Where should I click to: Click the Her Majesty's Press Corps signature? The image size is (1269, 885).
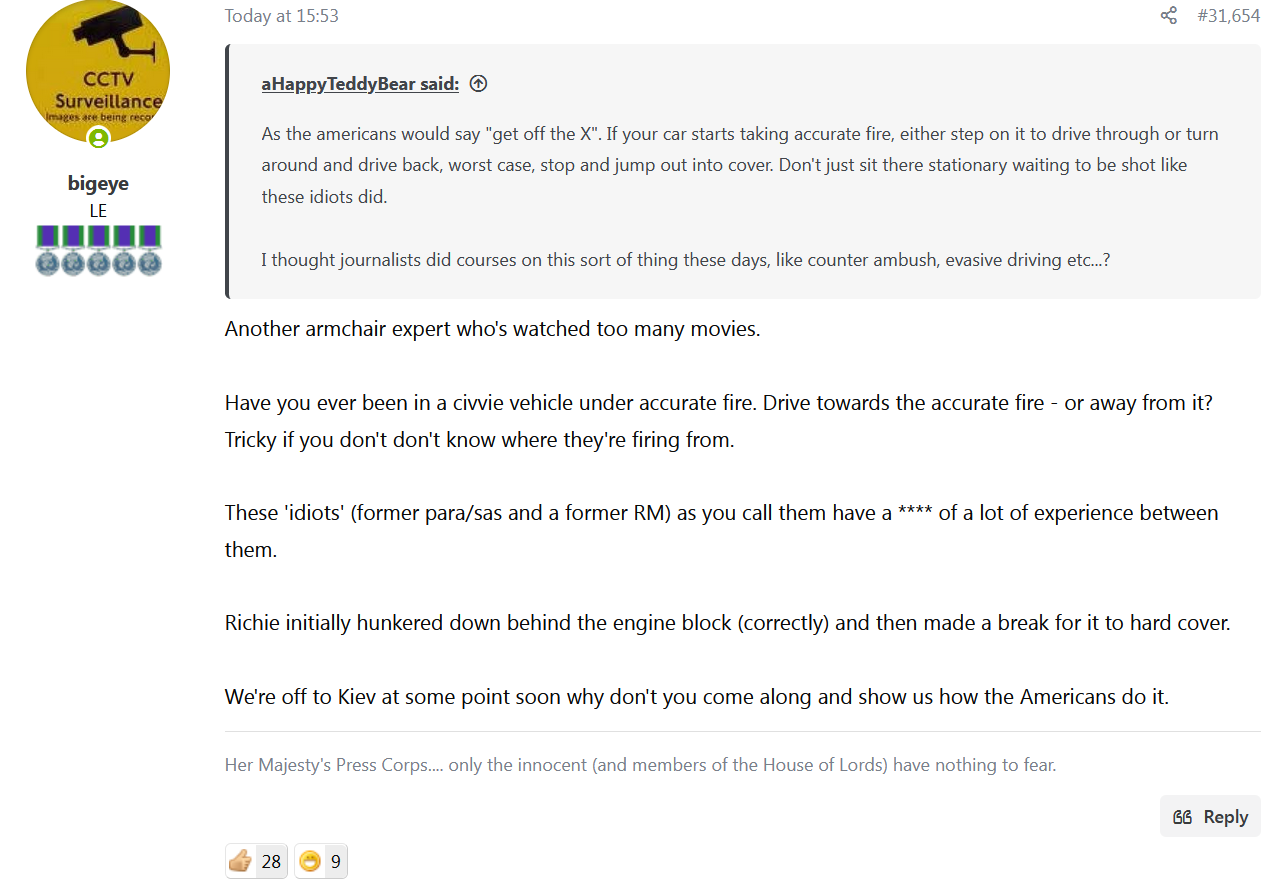(x=640, y=765)
